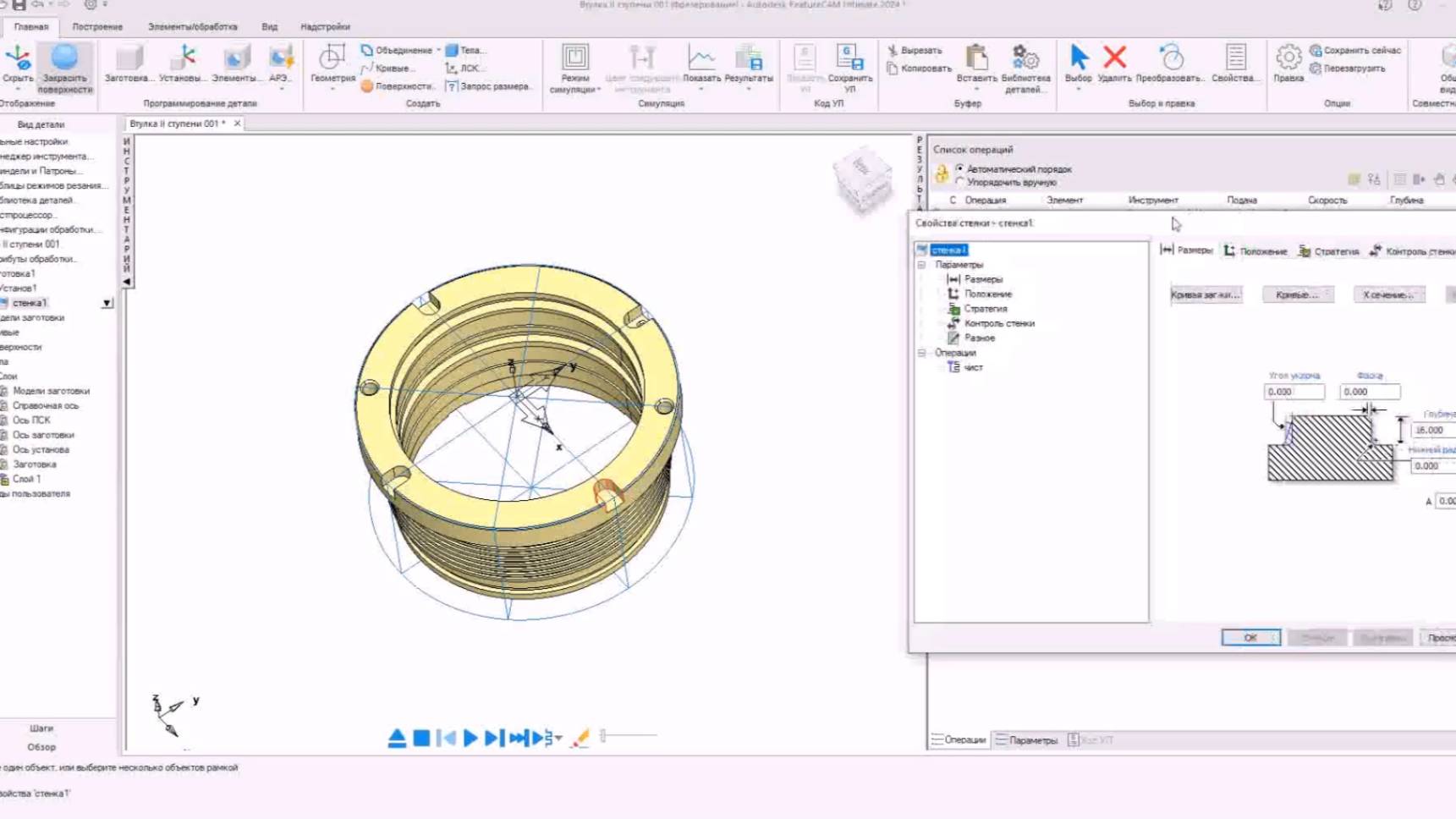The image size is (1456, 819).
Task: Switch to the Построение ribbon tab
Action: [97, 26]
